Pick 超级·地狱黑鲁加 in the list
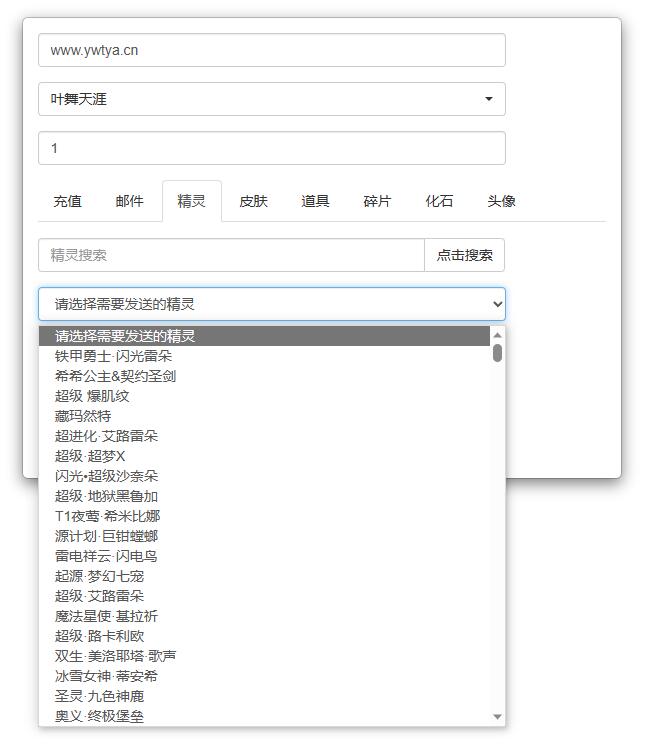 264,496
